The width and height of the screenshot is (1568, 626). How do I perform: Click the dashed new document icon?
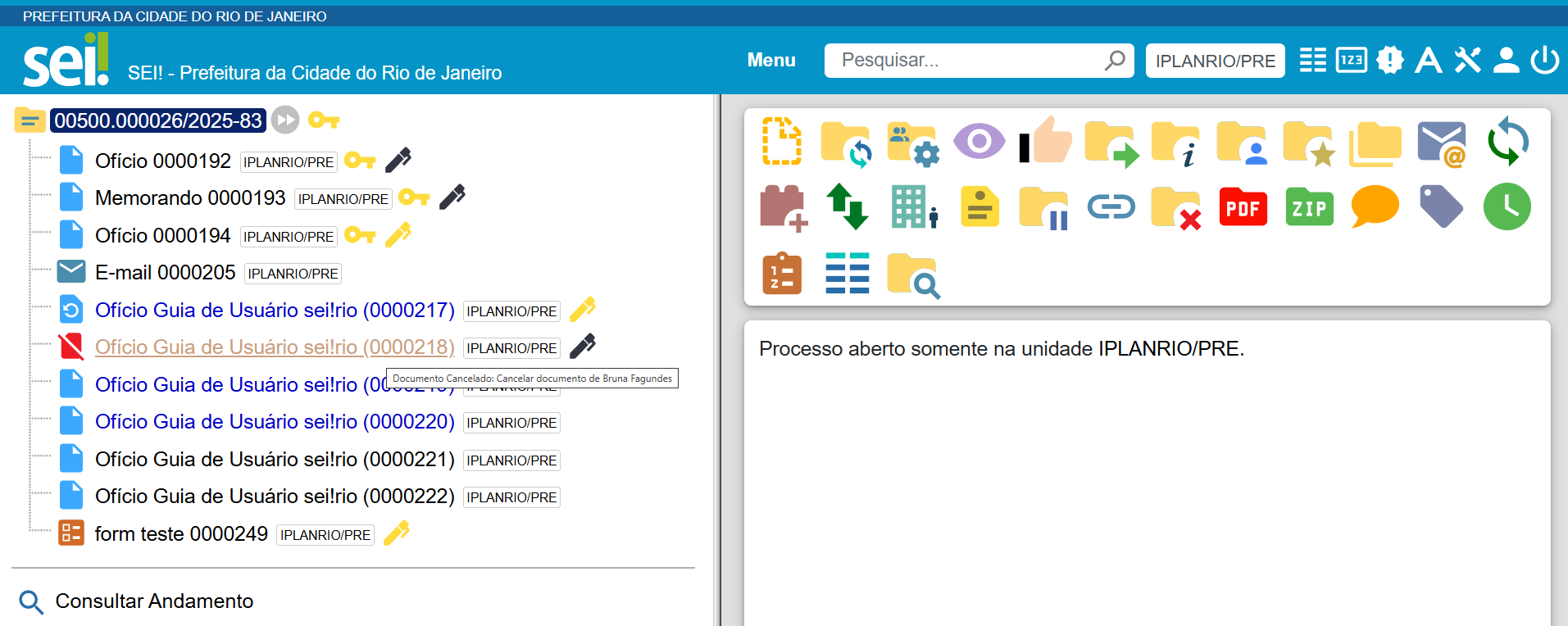781,142
